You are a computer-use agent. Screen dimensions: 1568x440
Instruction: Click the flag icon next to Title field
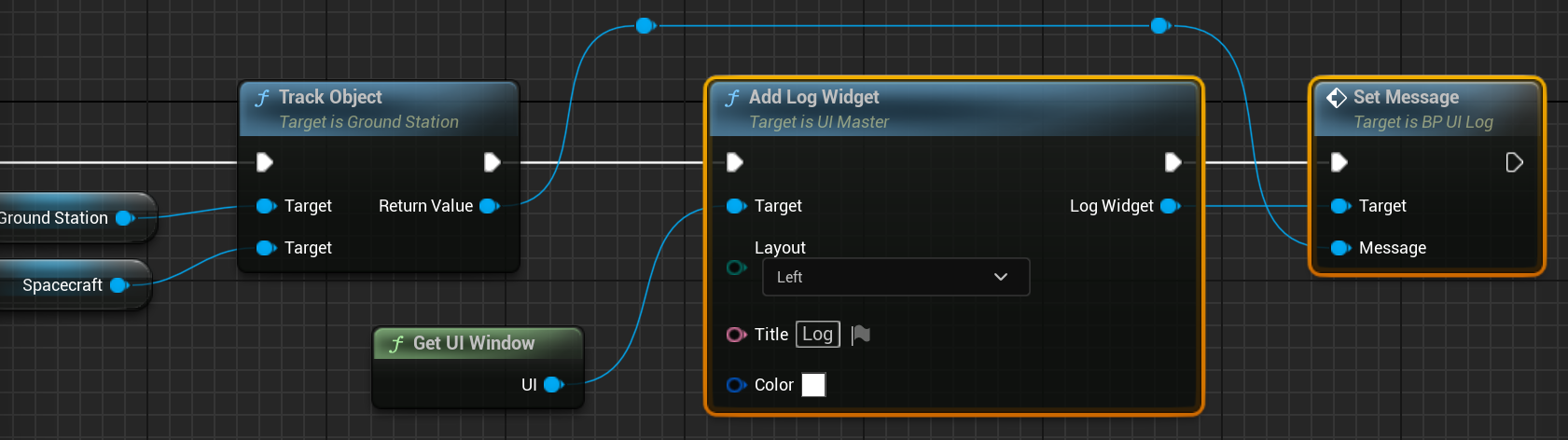click(861, 335)
